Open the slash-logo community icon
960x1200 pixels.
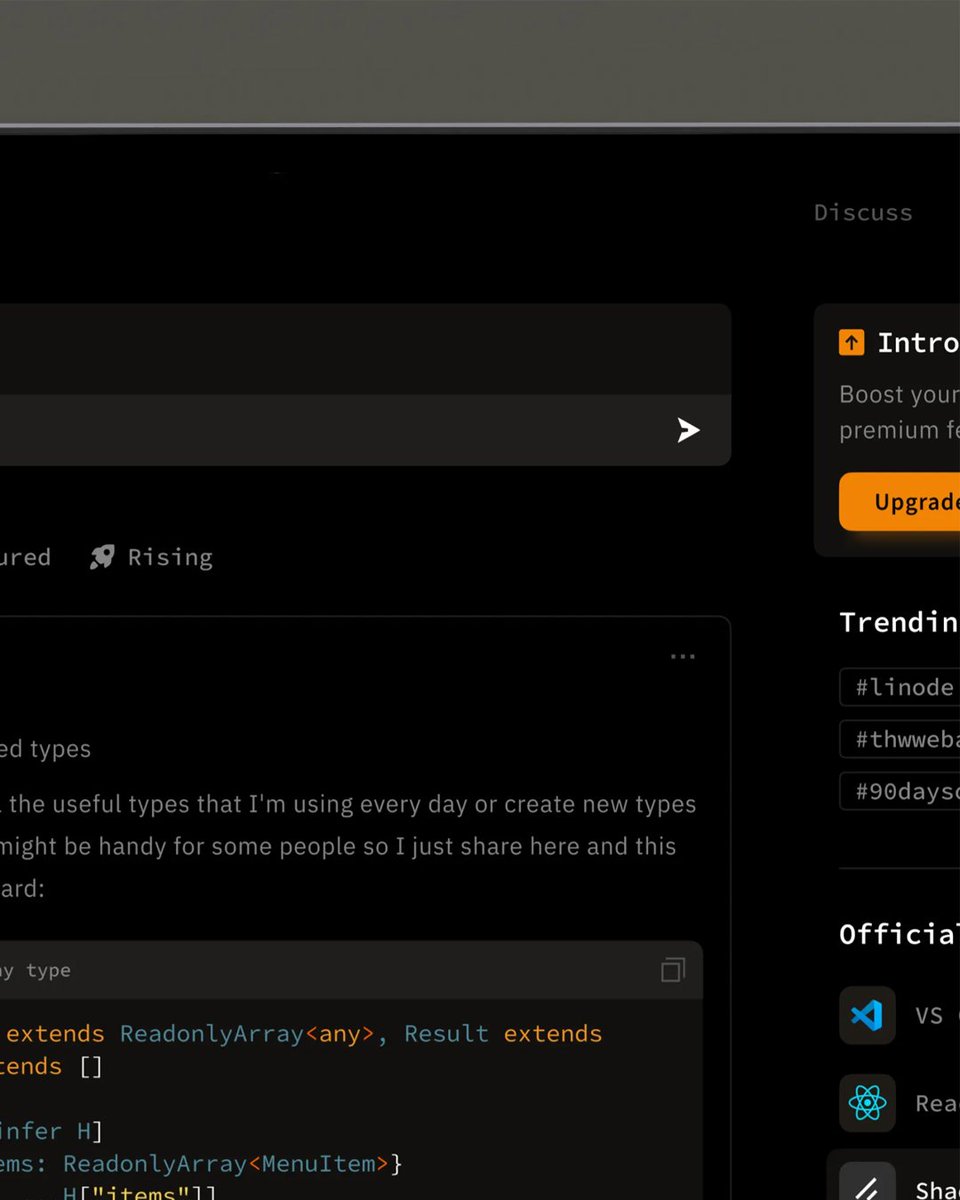click(867, 1181)
